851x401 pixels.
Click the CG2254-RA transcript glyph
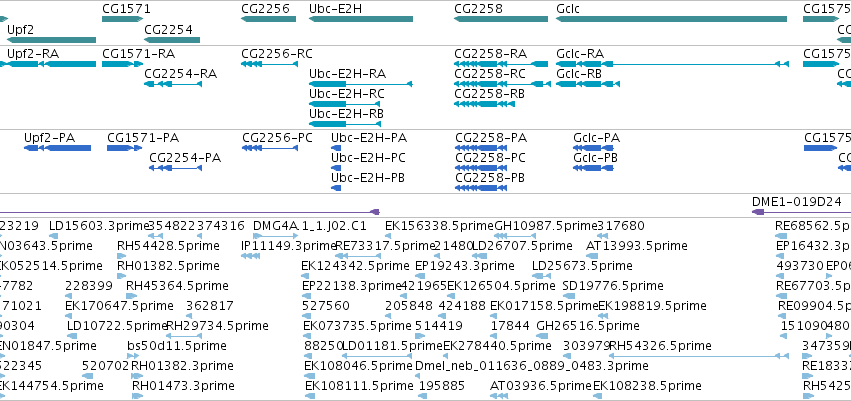coord(173,84)
